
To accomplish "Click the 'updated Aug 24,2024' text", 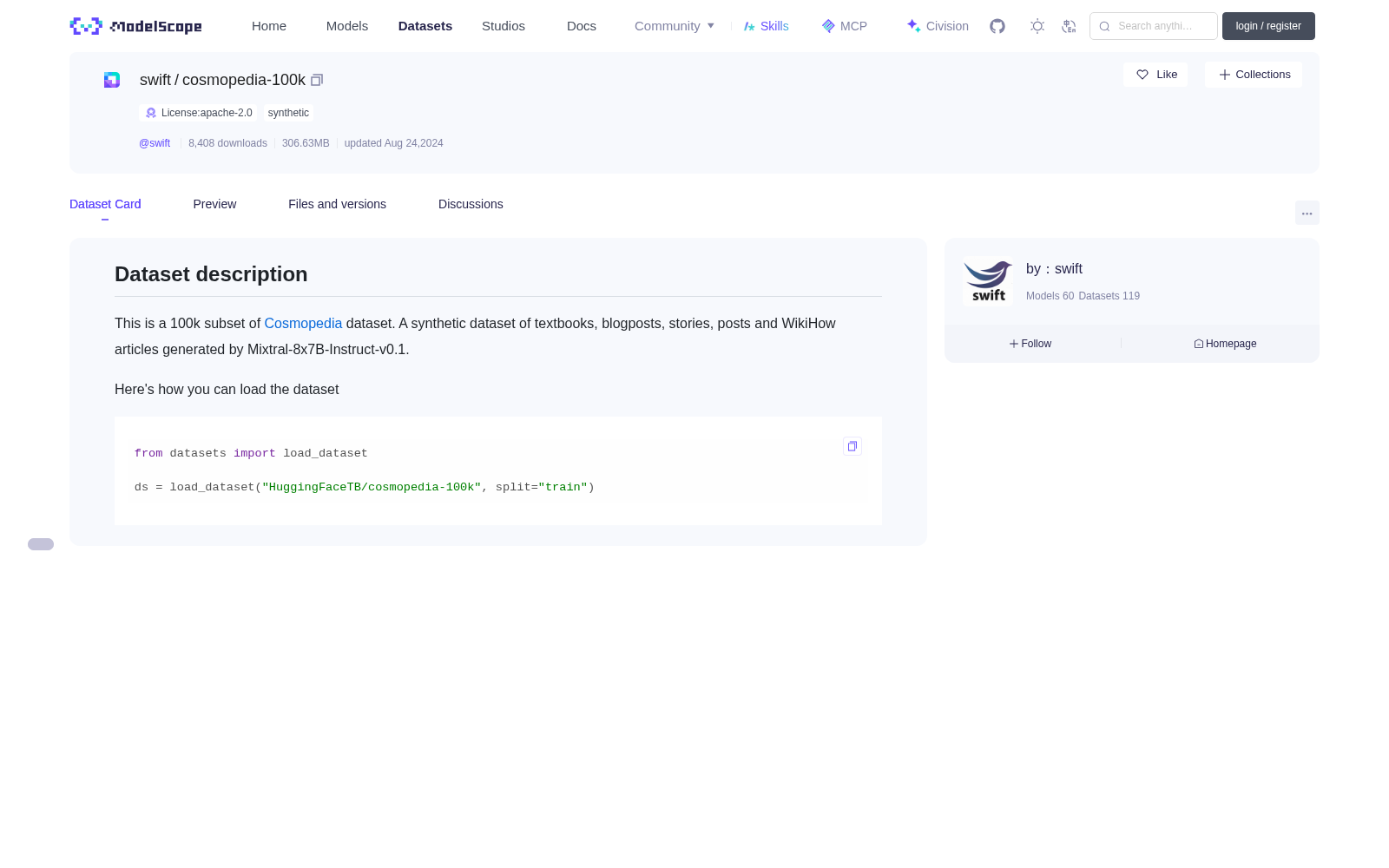I will 393,143.
